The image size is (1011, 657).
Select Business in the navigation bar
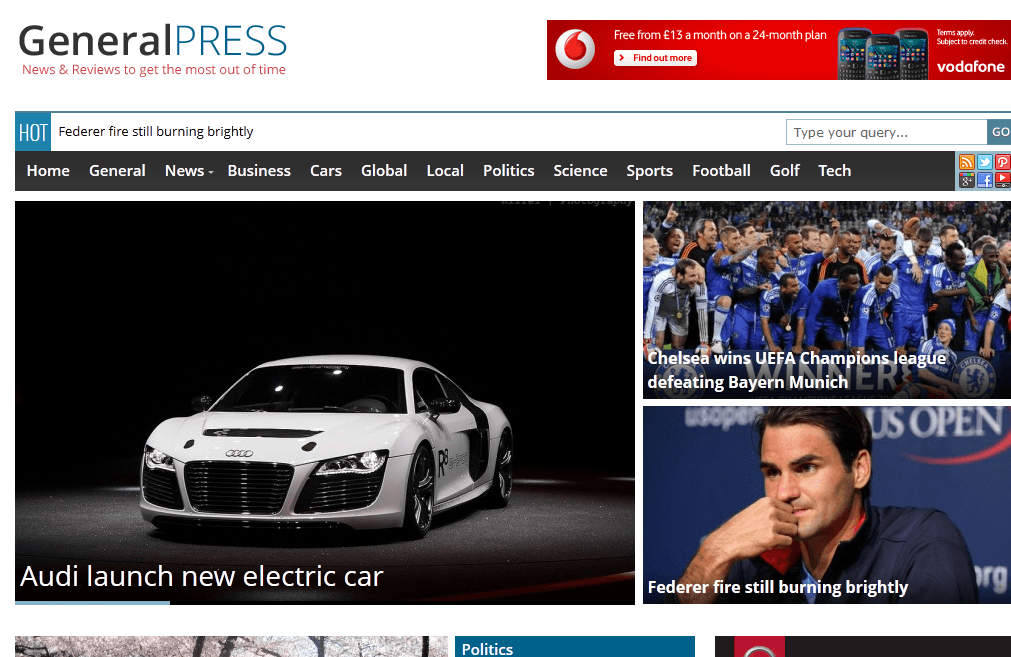coord(259,171)
